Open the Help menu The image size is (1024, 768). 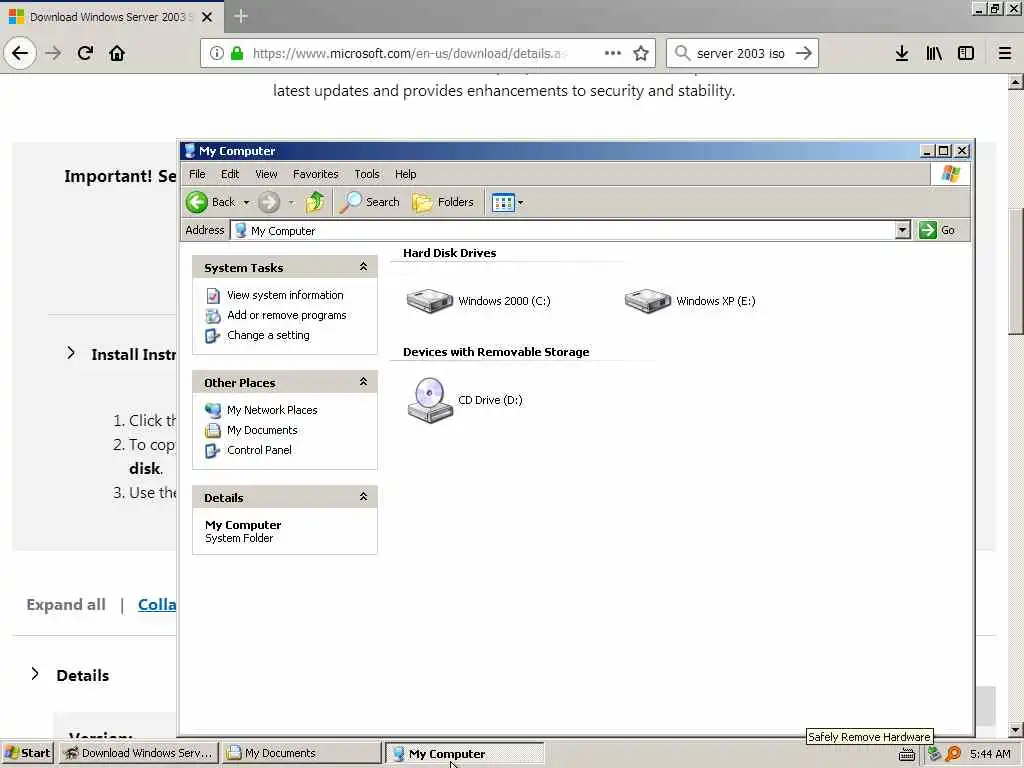405,174
